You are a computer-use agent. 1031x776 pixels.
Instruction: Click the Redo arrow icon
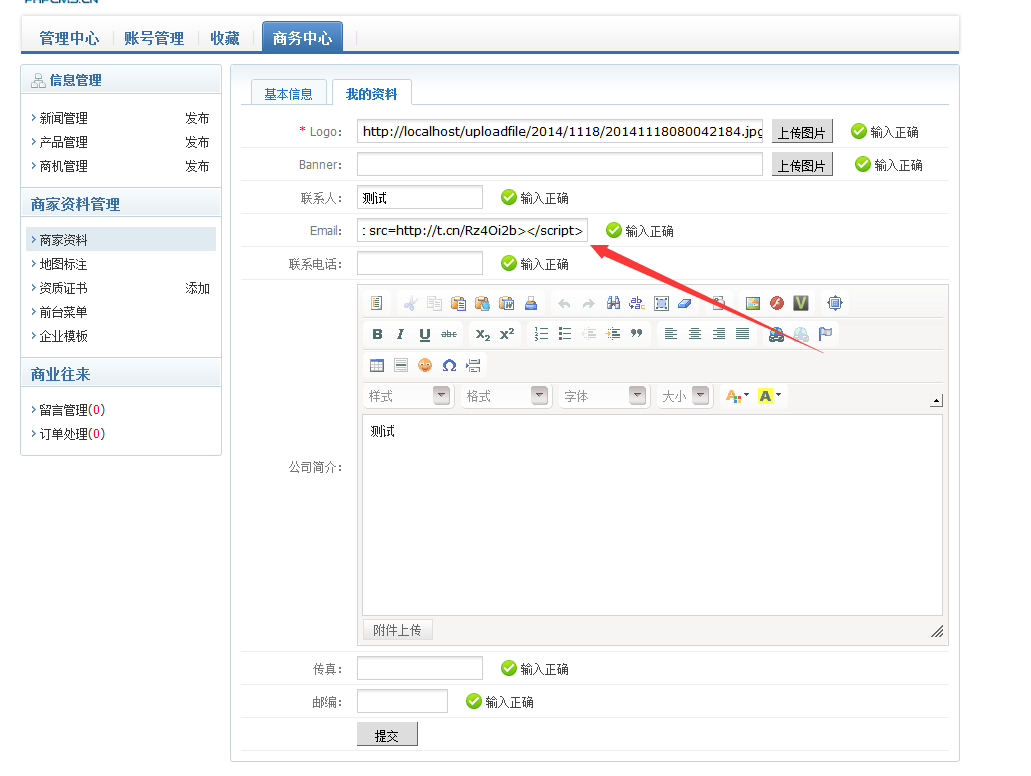coord(588,303)
